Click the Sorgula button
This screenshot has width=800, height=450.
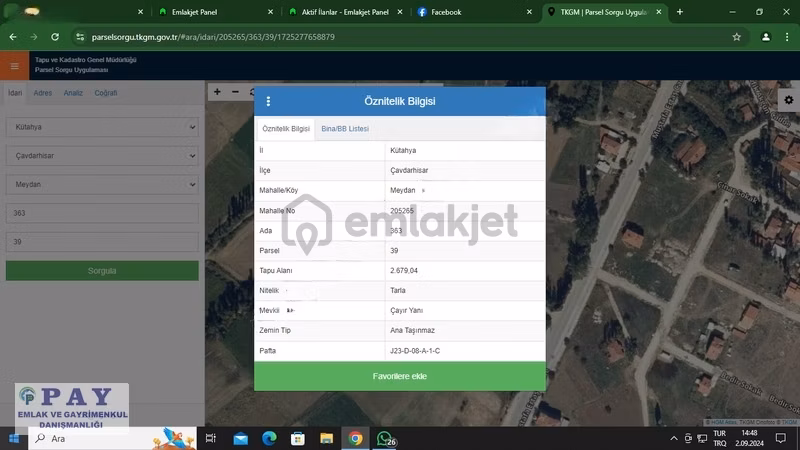pyautogui.click(x=102, y=270)
